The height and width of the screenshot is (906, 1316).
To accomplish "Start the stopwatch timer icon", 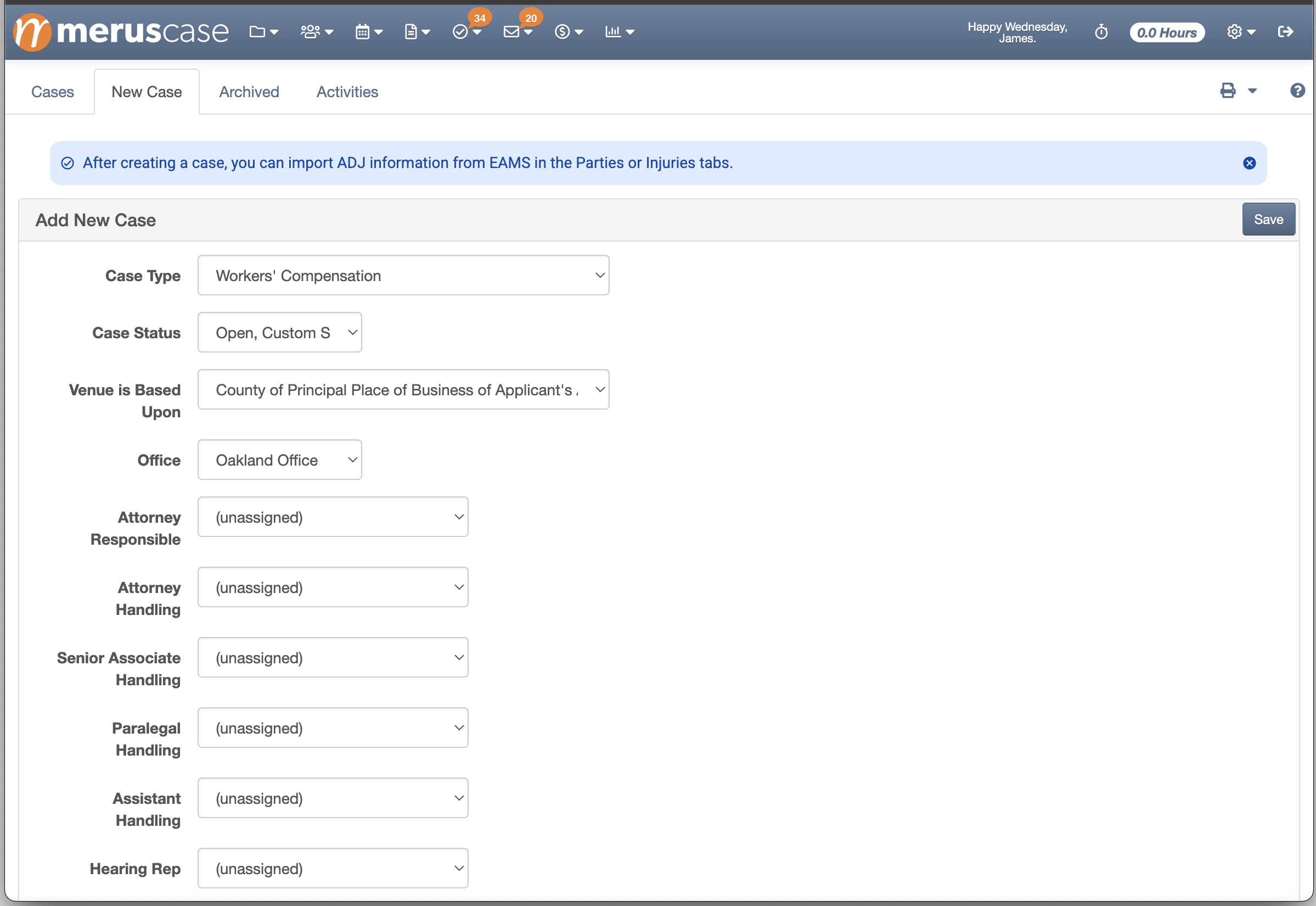I will [1101, 32].
